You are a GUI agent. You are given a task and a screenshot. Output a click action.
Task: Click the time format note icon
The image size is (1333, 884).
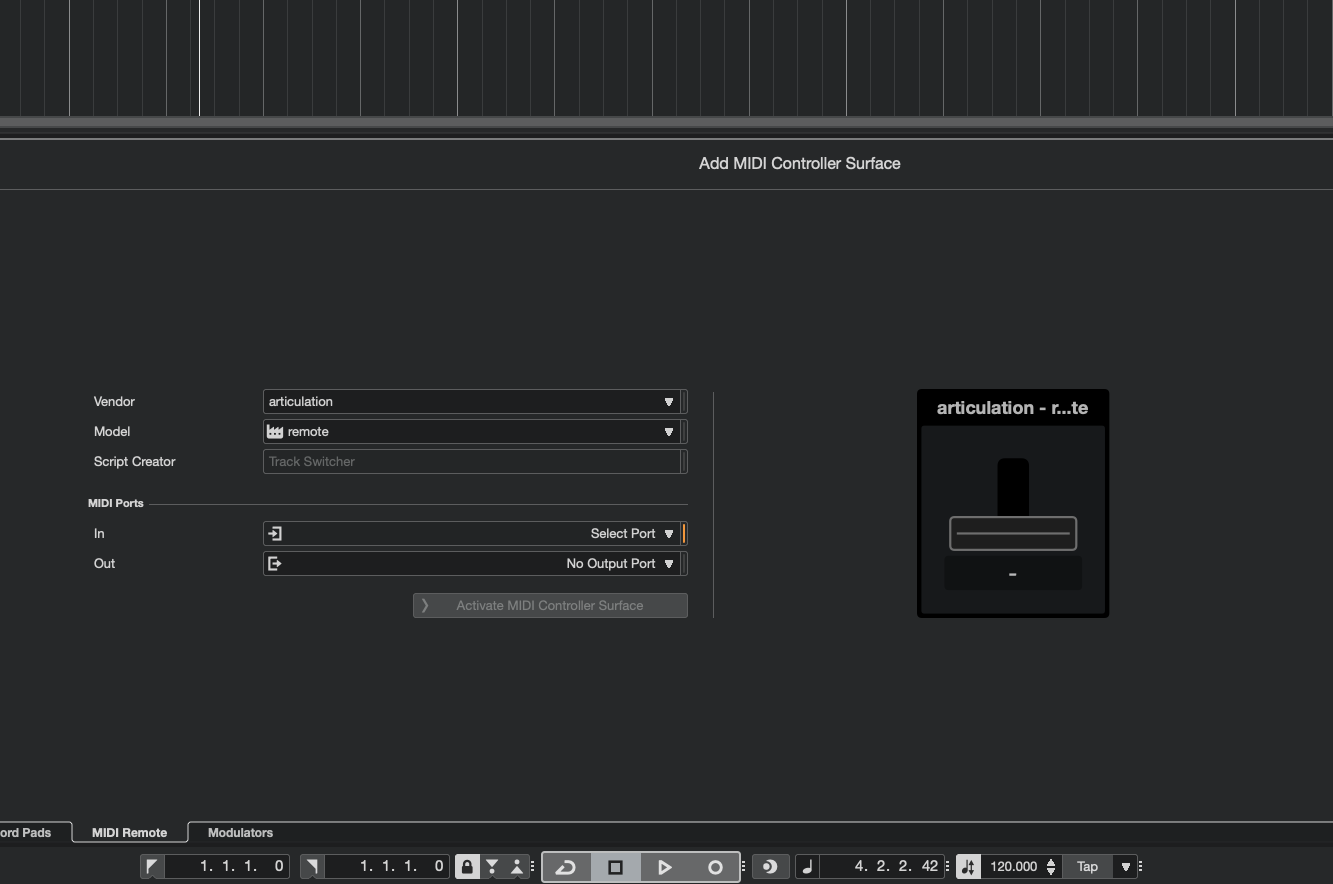tap(808, 866)
